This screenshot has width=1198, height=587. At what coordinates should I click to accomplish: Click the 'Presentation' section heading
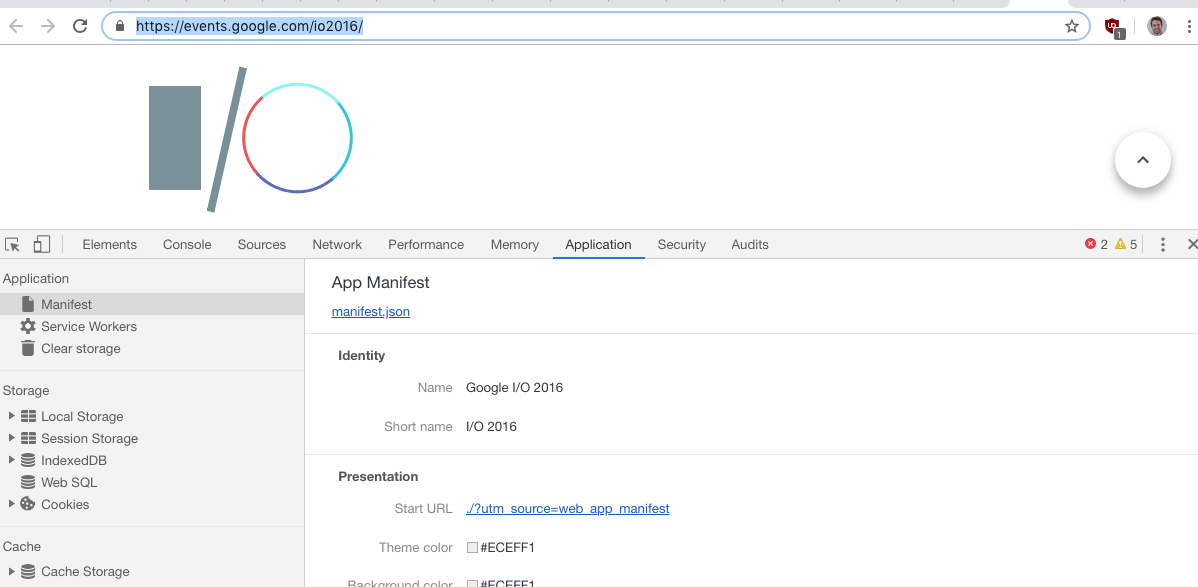pos(378,476)
